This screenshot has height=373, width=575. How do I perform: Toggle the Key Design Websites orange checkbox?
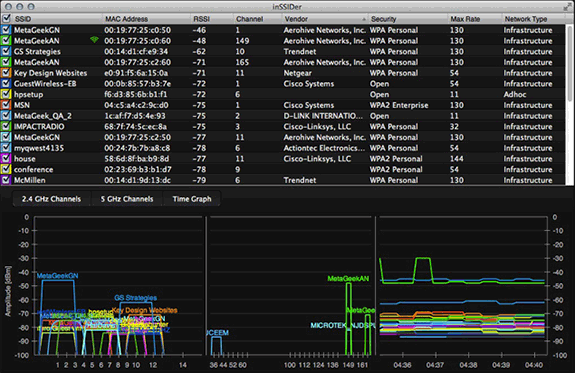[6, 73]
